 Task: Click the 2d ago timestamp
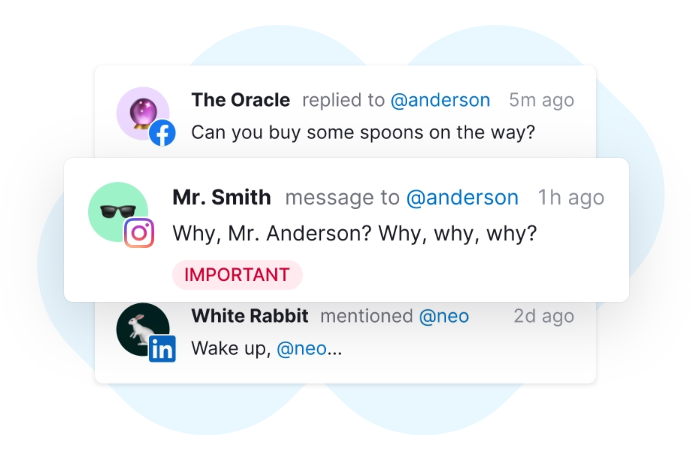[544, 317]
